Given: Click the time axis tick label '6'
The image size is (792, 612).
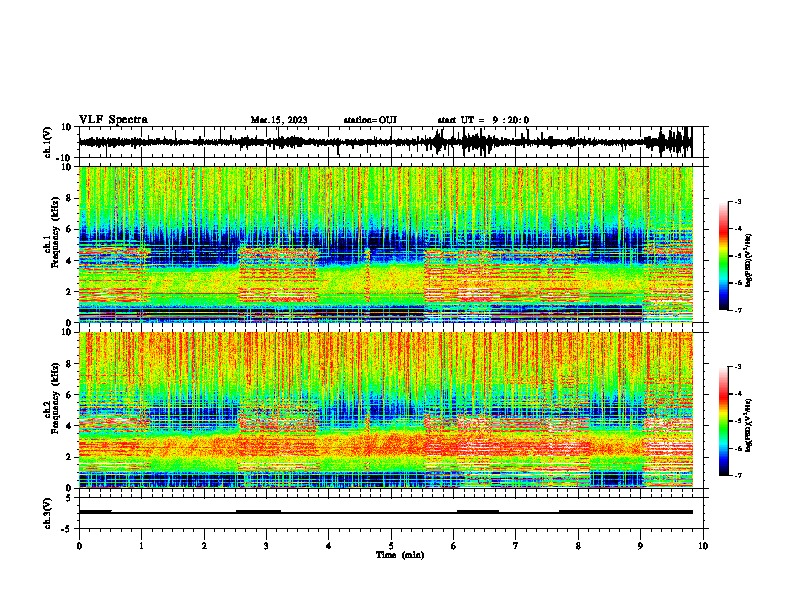Looking at the screenshot, I should pyautogui.click(x=453, y=546).
